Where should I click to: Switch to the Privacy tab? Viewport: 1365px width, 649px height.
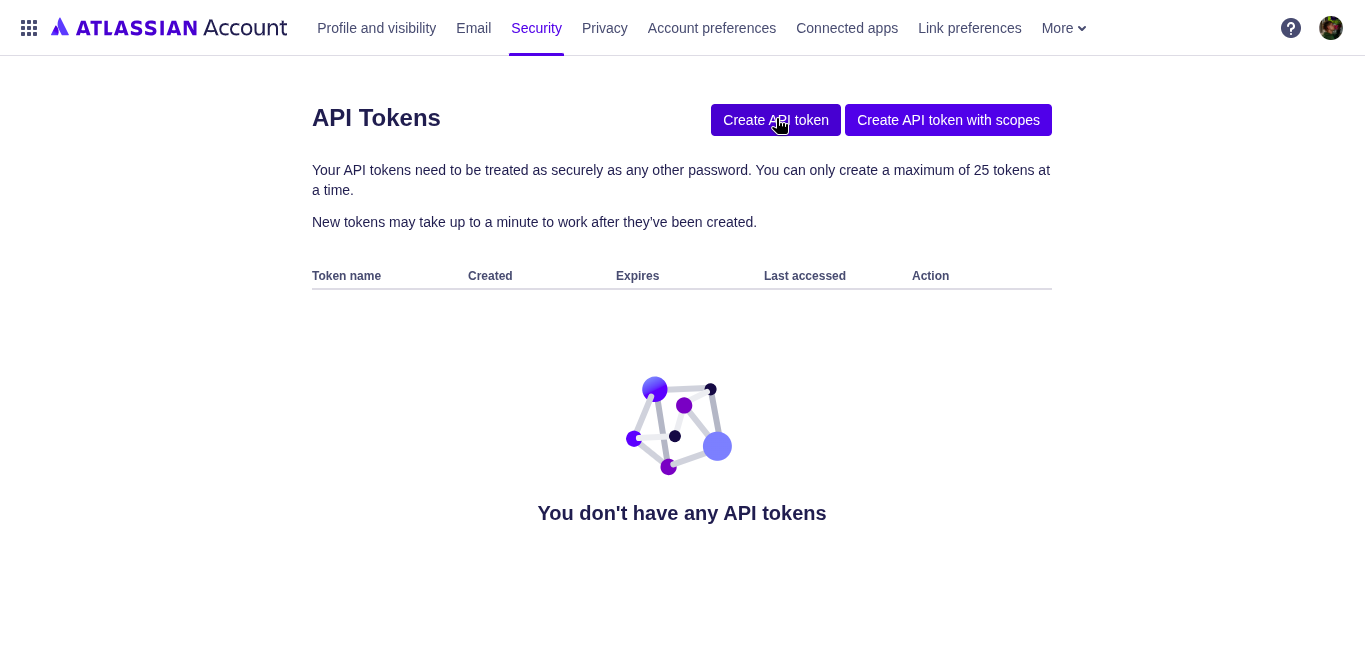point(605,28)
